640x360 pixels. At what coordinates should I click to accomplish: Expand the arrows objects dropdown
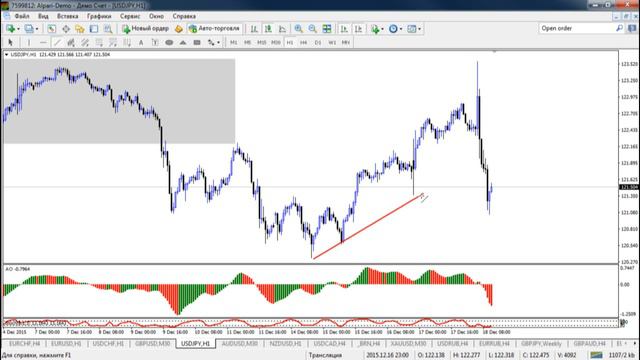[218, 42]
